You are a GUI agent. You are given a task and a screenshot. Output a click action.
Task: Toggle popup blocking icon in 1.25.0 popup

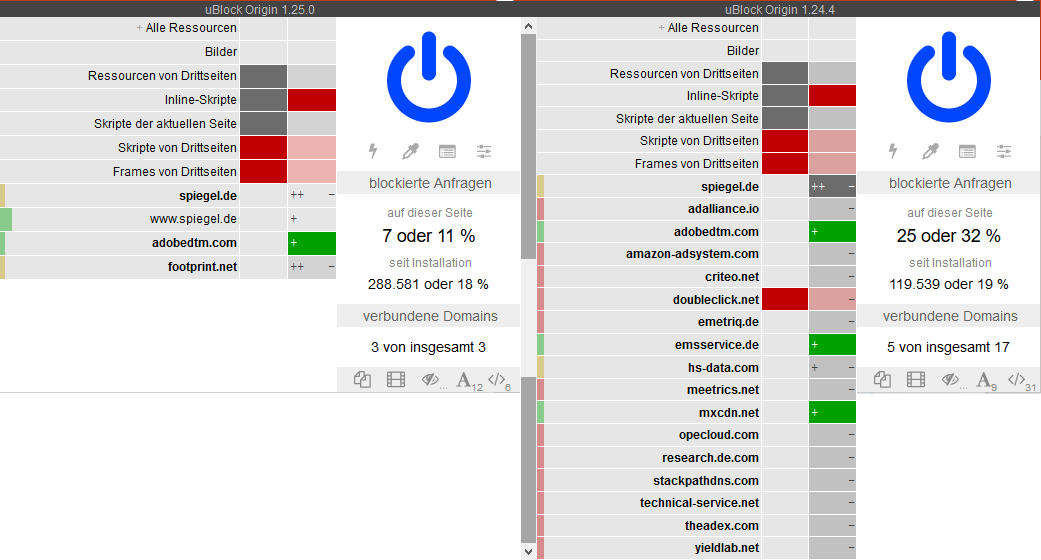[362, 379]
